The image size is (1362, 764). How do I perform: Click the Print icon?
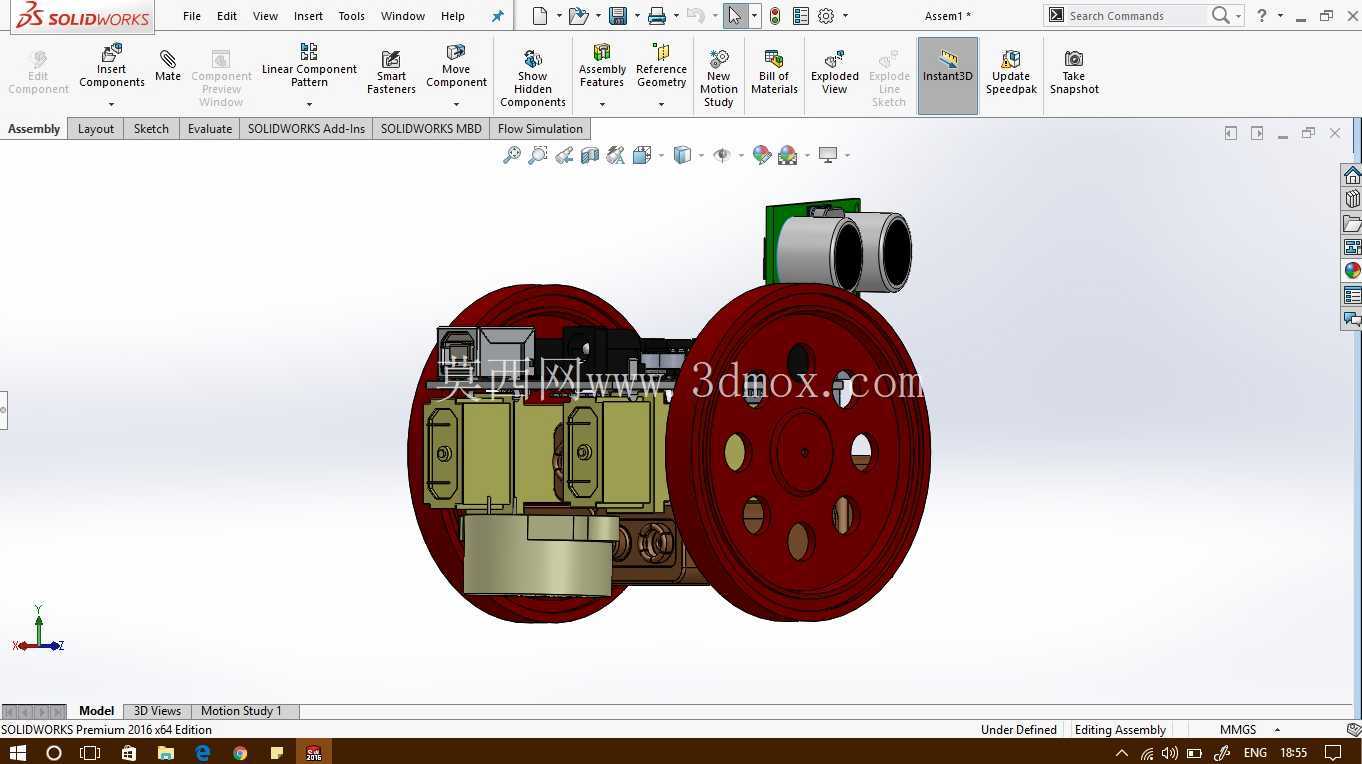(x=657, y=16)
